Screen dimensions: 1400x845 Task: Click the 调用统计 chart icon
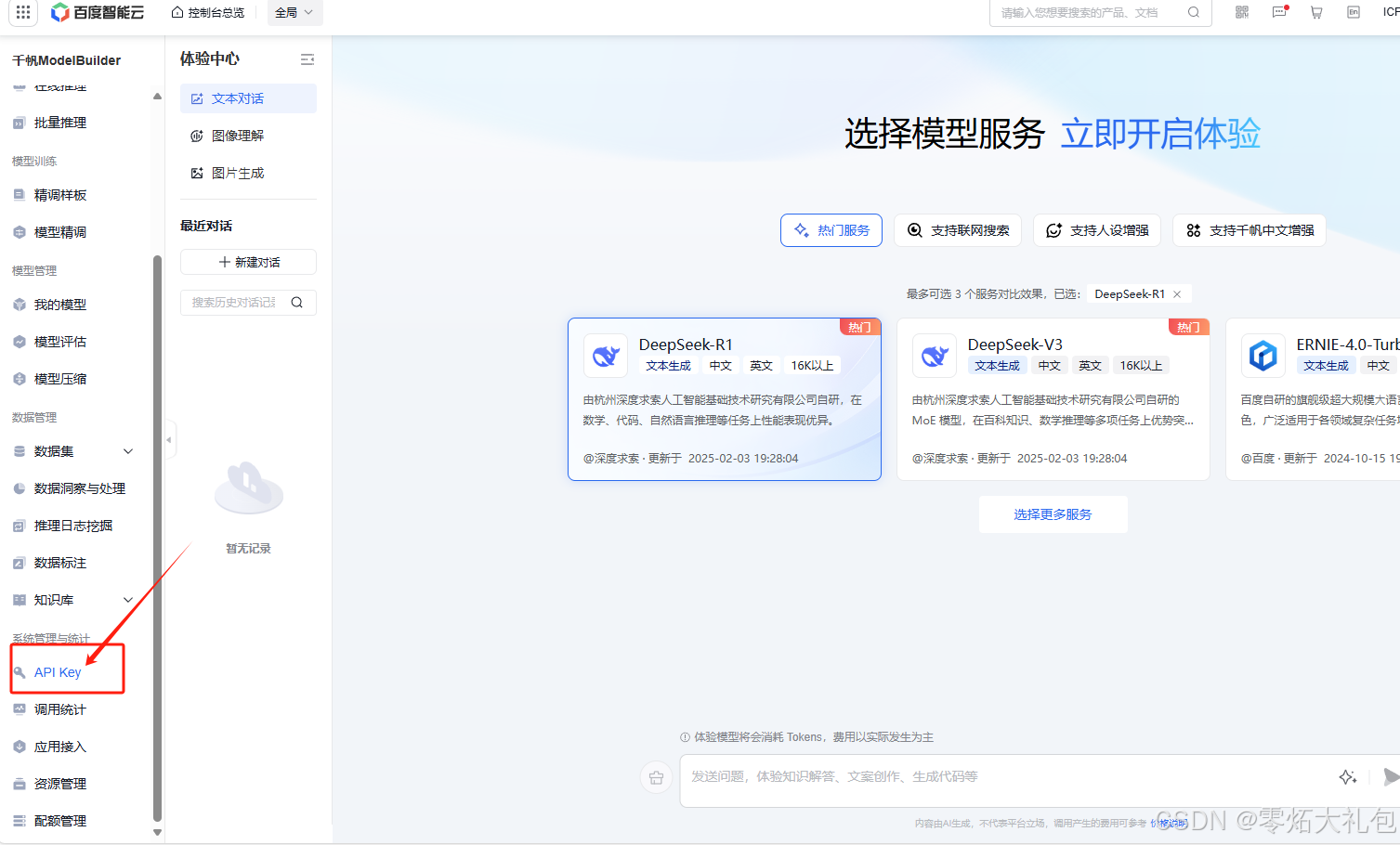[x=19, y=709]
